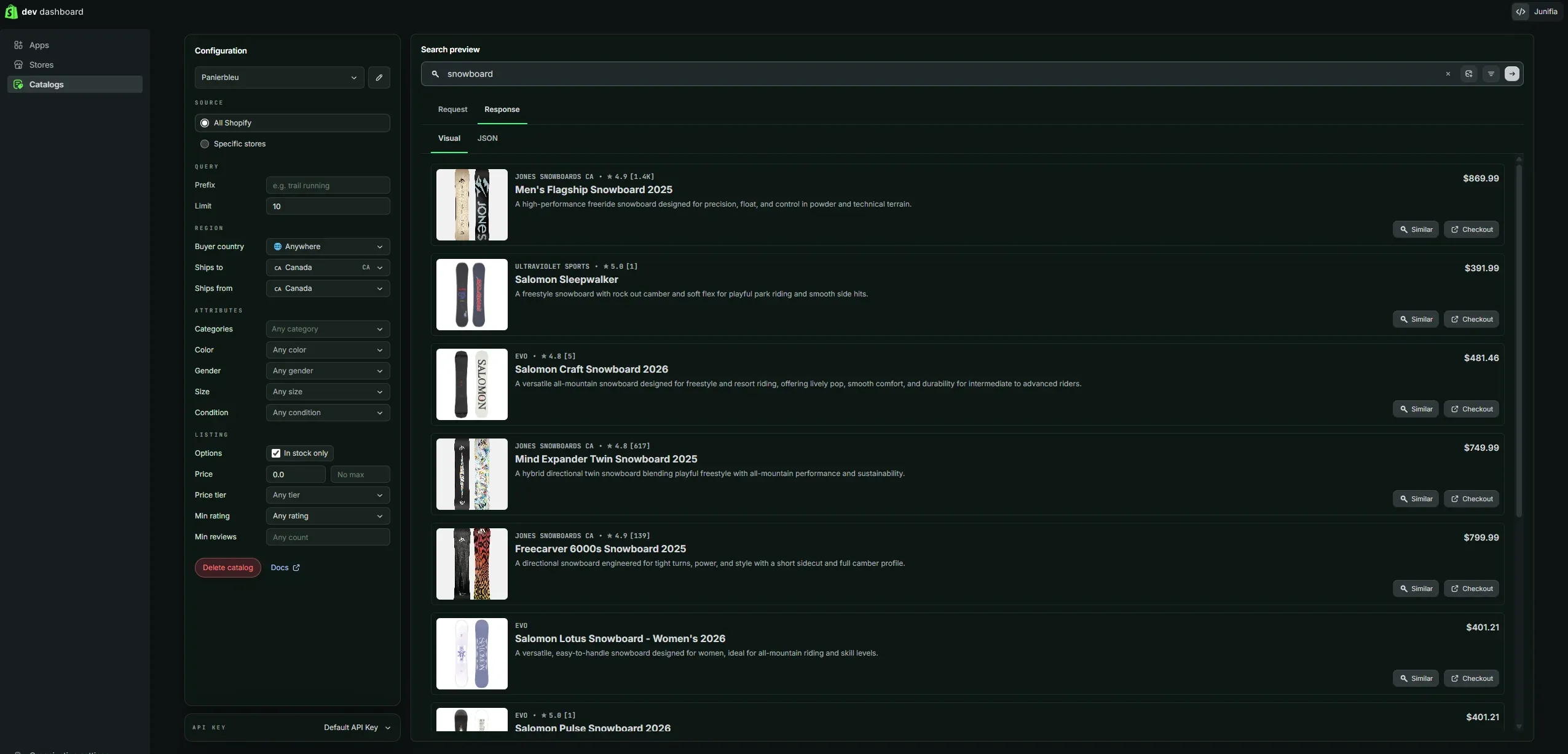This screenshot has width=1568, height=754.
Task: Open Salomon Craft Snowboard thumbnail
Action: coord(472,384)
